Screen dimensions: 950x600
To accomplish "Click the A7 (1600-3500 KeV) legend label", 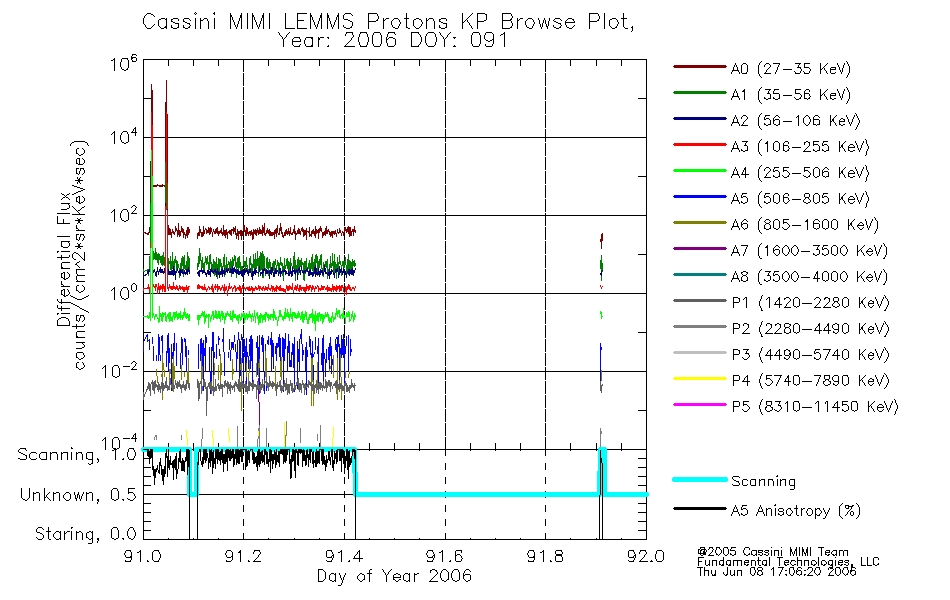I will (x=809, y=251).
